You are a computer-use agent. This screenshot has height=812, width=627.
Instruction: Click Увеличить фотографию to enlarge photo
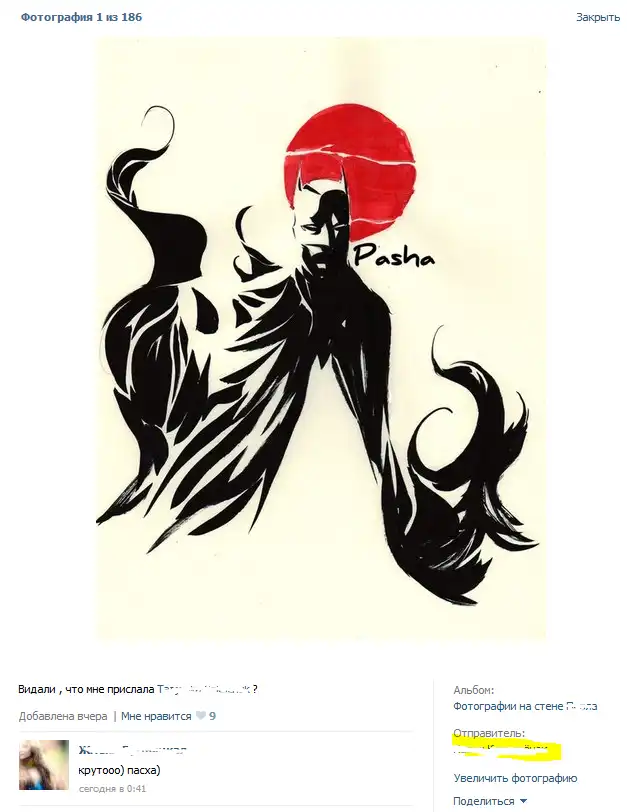click(x=515, y=778)
